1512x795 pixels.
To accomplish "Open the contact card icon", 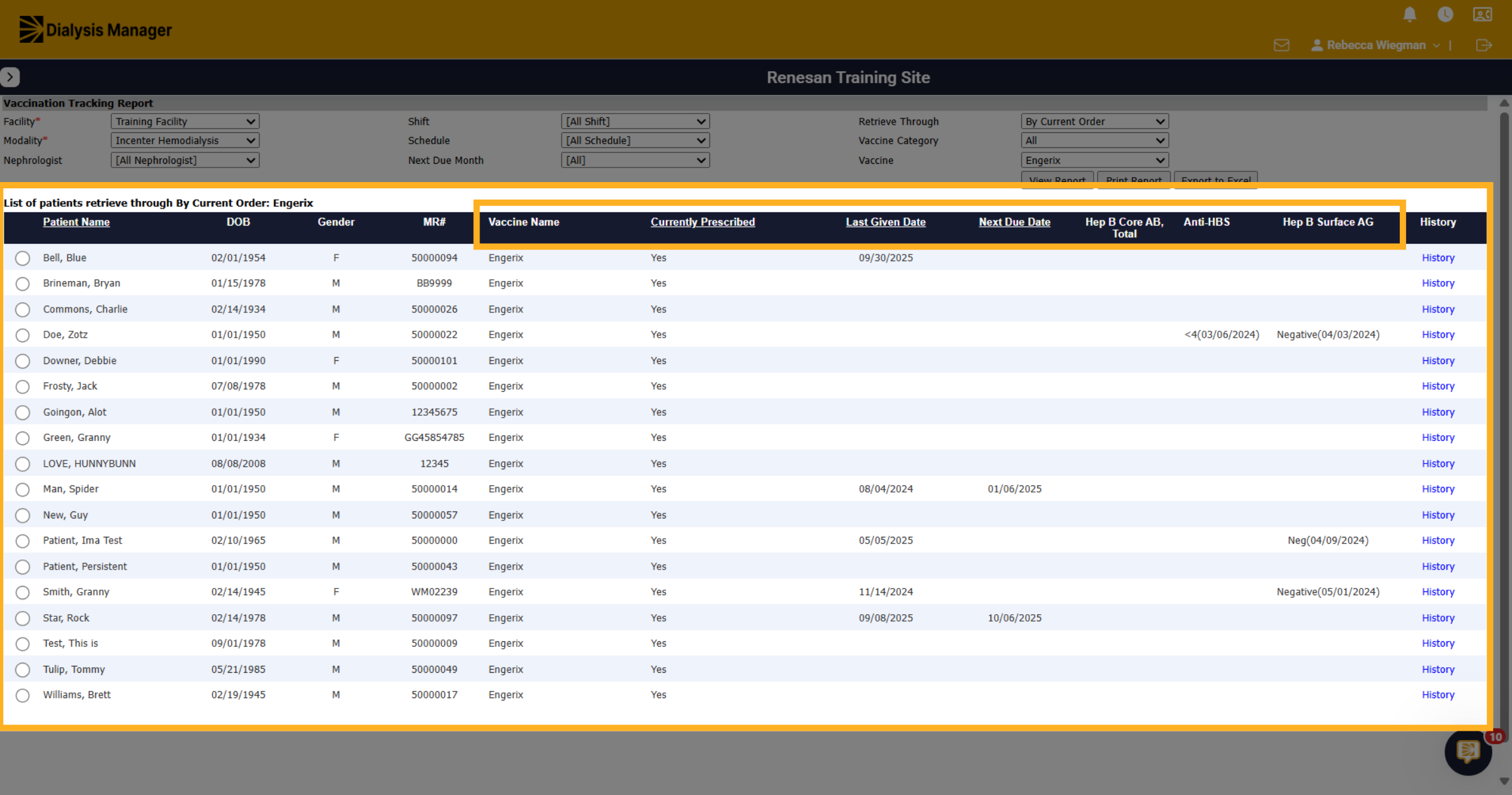I will pyautogui.click(x=1482, y=14).
